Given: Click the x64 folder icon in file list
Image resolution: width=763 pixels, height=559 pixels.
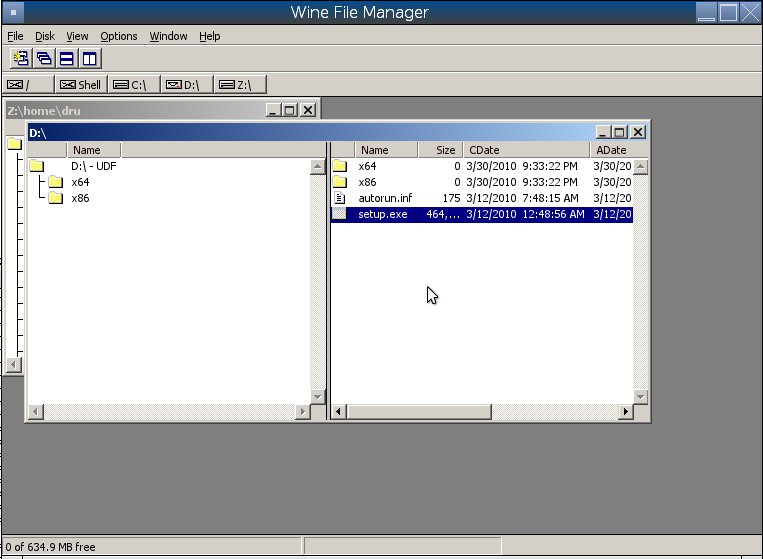Looking at the screenshot, I should 340,166.
